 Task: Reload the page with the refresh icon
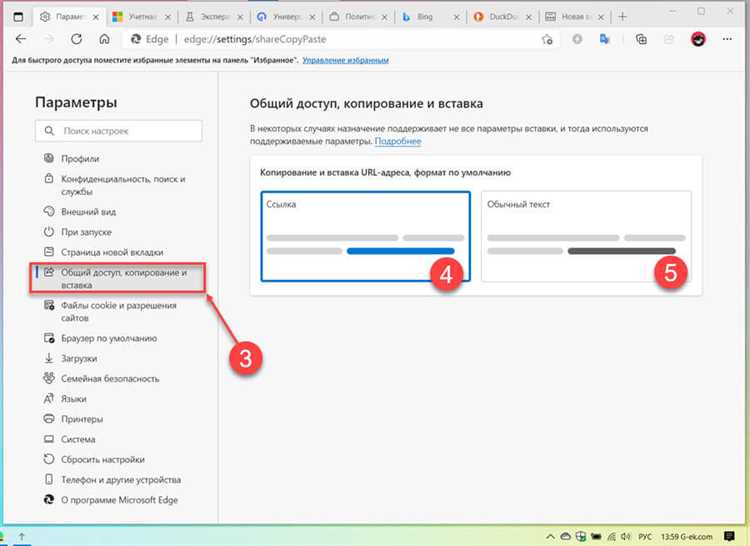pyautogui.click(x=77, y=40)
